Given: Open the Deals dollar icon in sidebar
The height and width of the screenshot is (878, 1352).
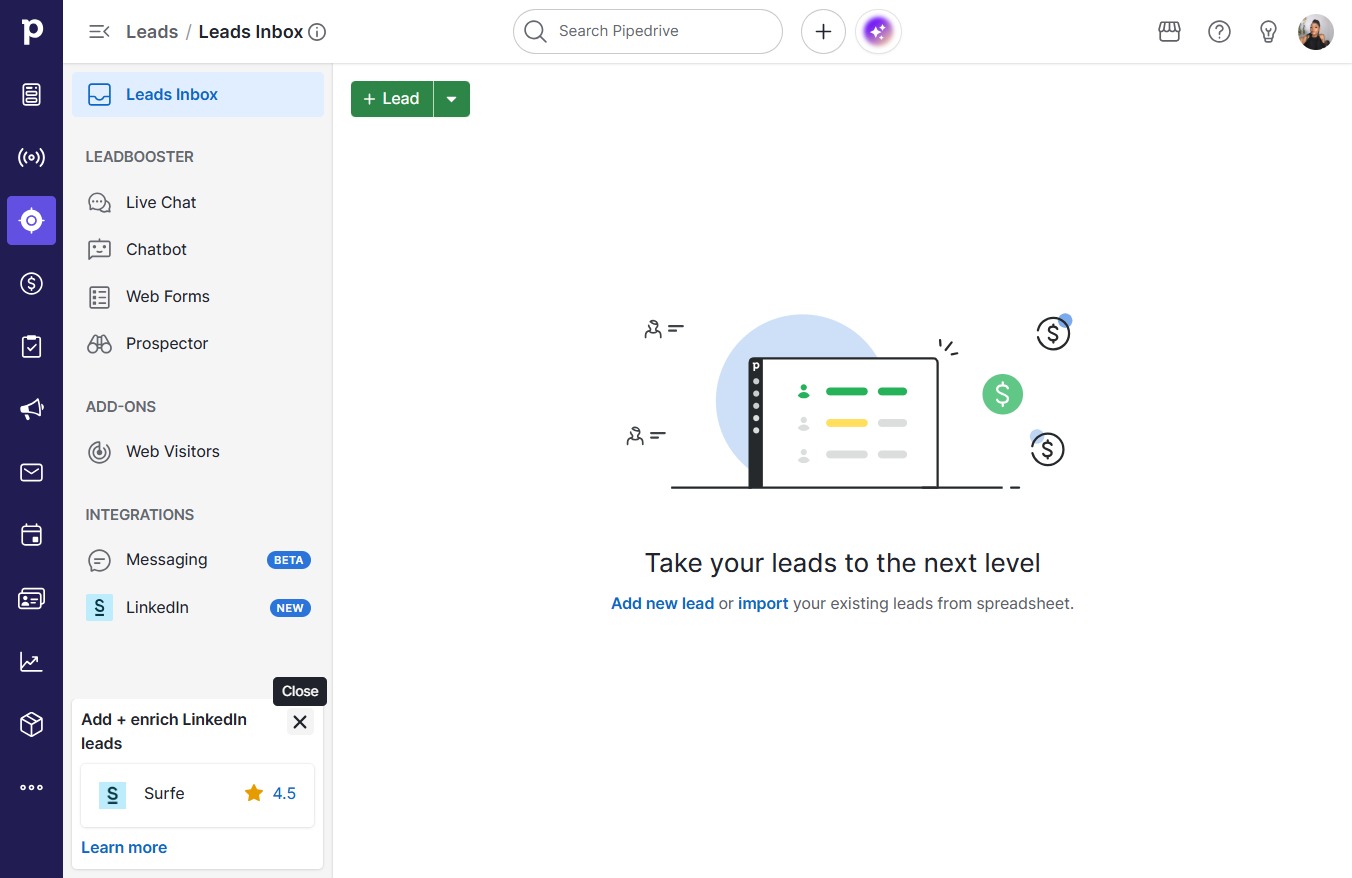Looking at the screenshot, I should coord(31,284).
